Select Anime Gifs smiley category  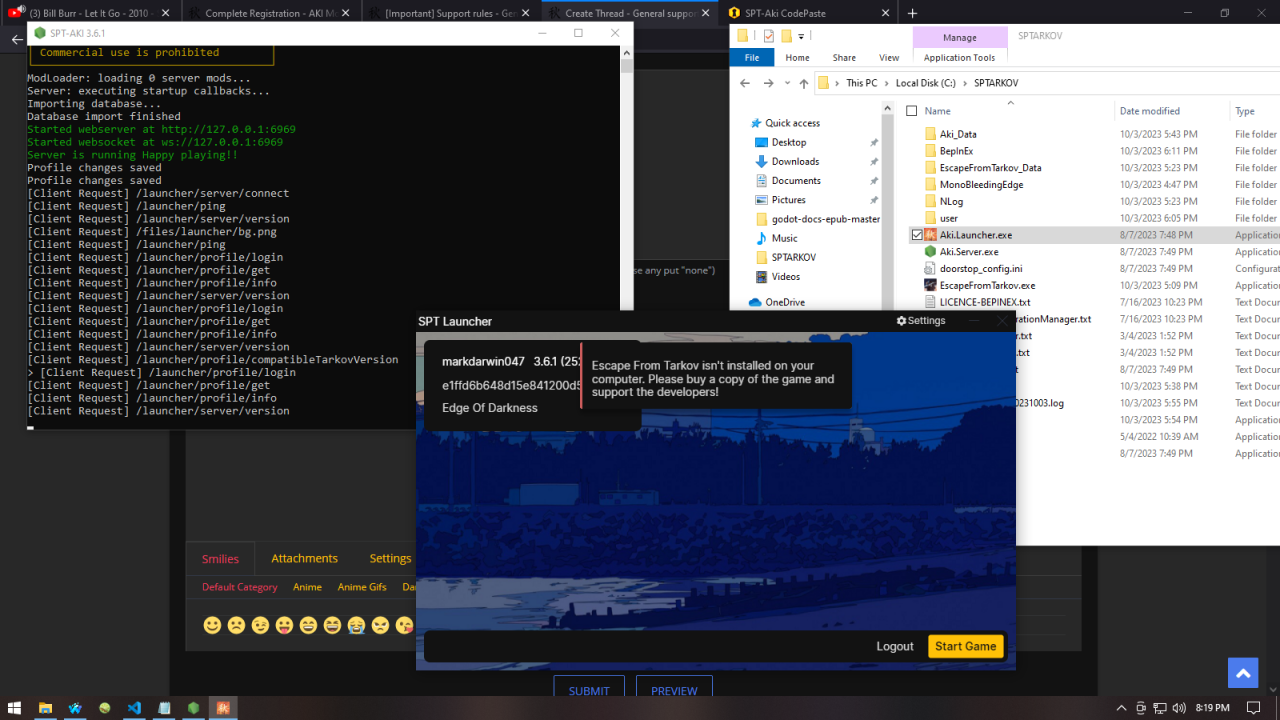click(x=362, y=587)
